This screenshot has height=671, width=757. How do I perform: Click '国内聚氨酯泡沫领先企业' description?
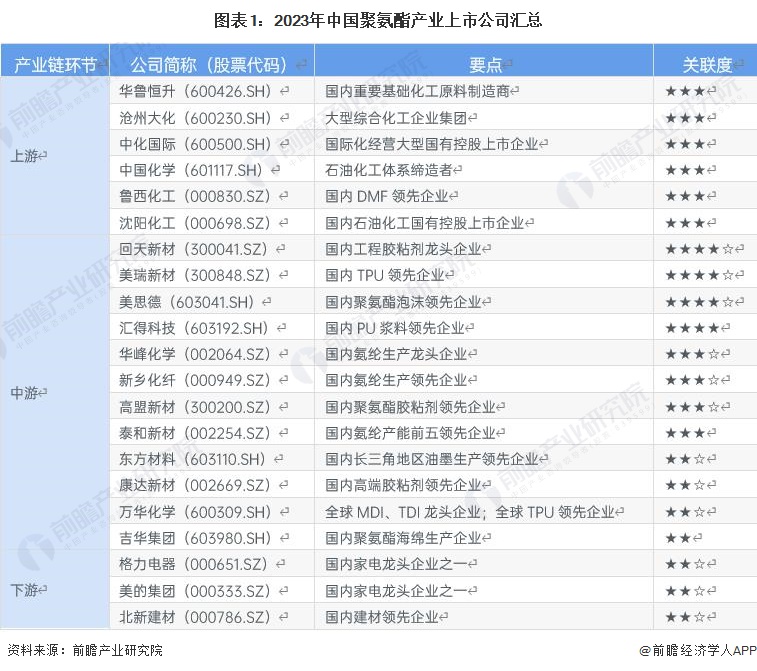click(404, 302)
